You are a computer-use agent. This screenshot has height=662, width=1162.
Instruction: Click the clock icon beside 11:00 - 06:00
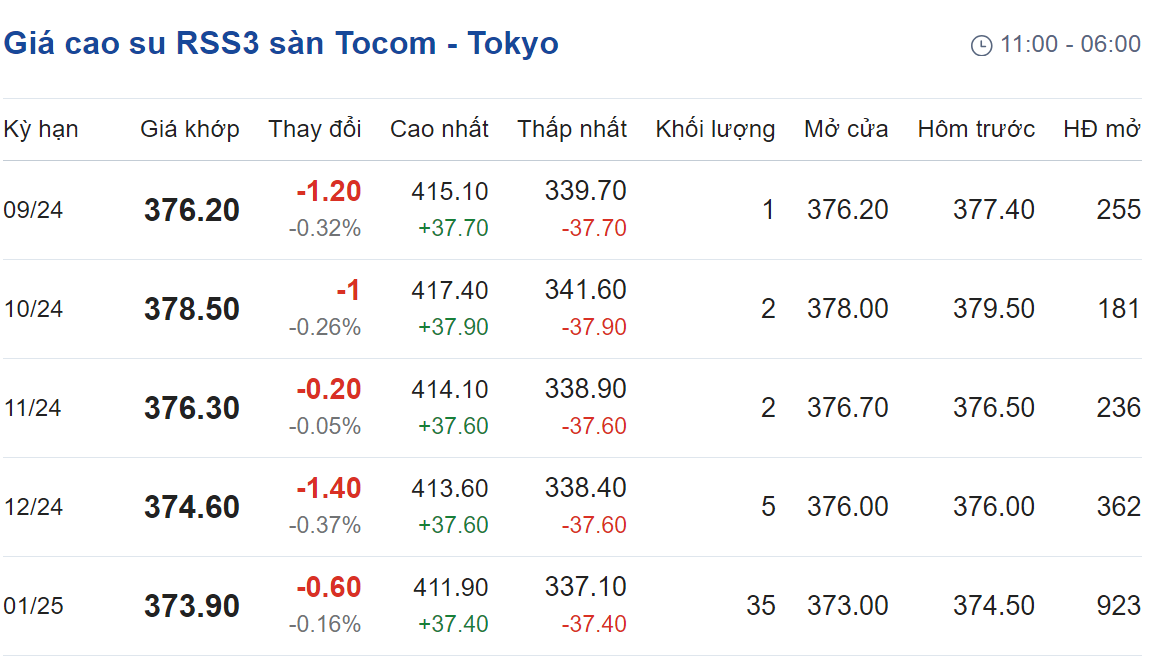[981, 45]
